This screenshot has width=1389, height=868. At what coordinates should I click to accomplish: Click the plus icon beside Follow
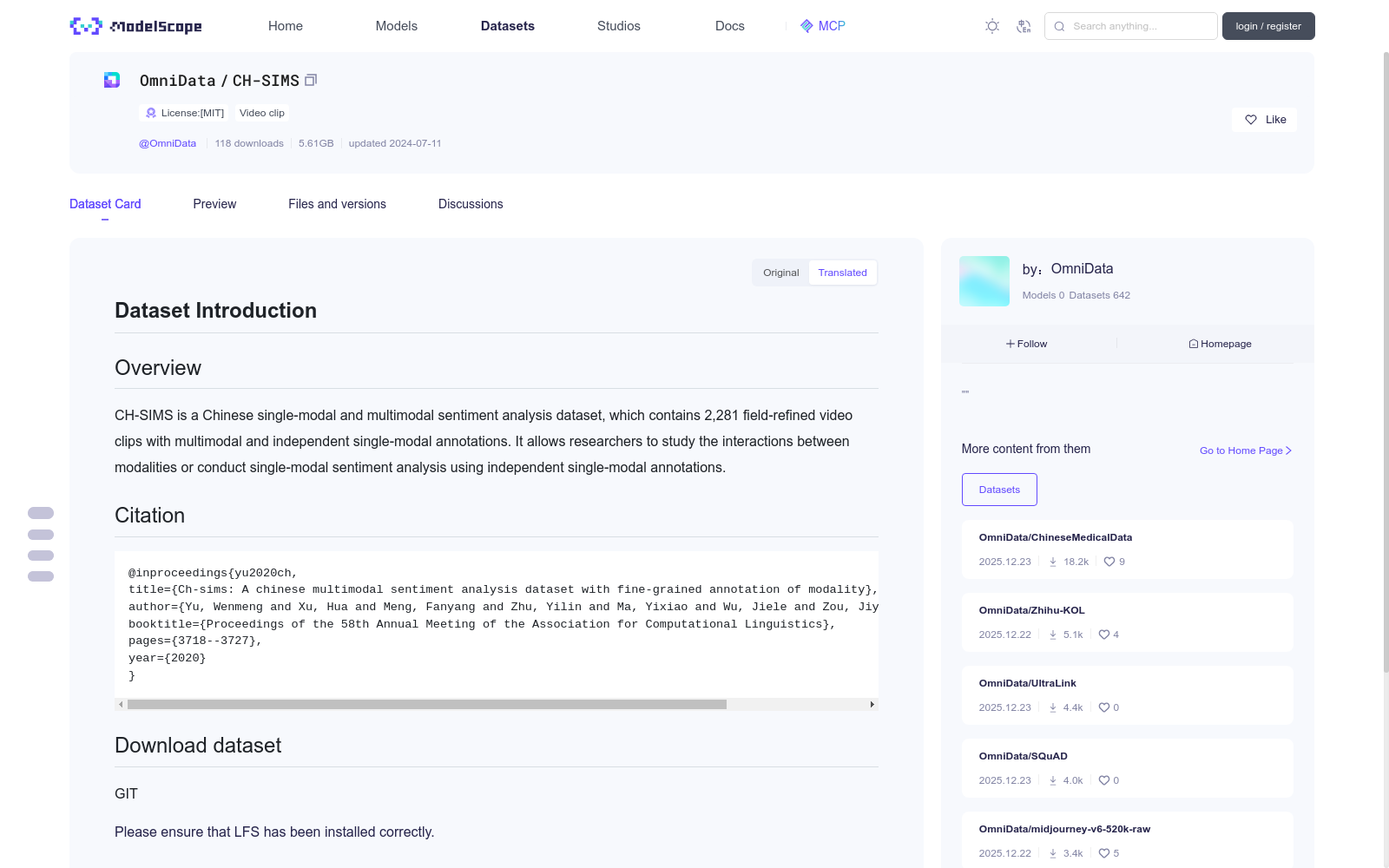tap(1010, 344)
